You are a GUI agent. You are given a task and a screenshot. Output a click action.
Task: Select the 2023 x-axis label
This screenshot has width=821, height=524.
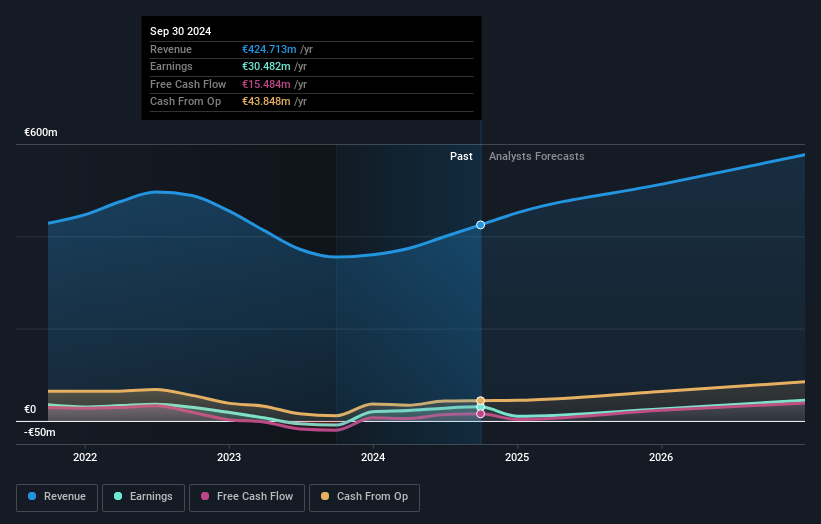click(229, 458)
